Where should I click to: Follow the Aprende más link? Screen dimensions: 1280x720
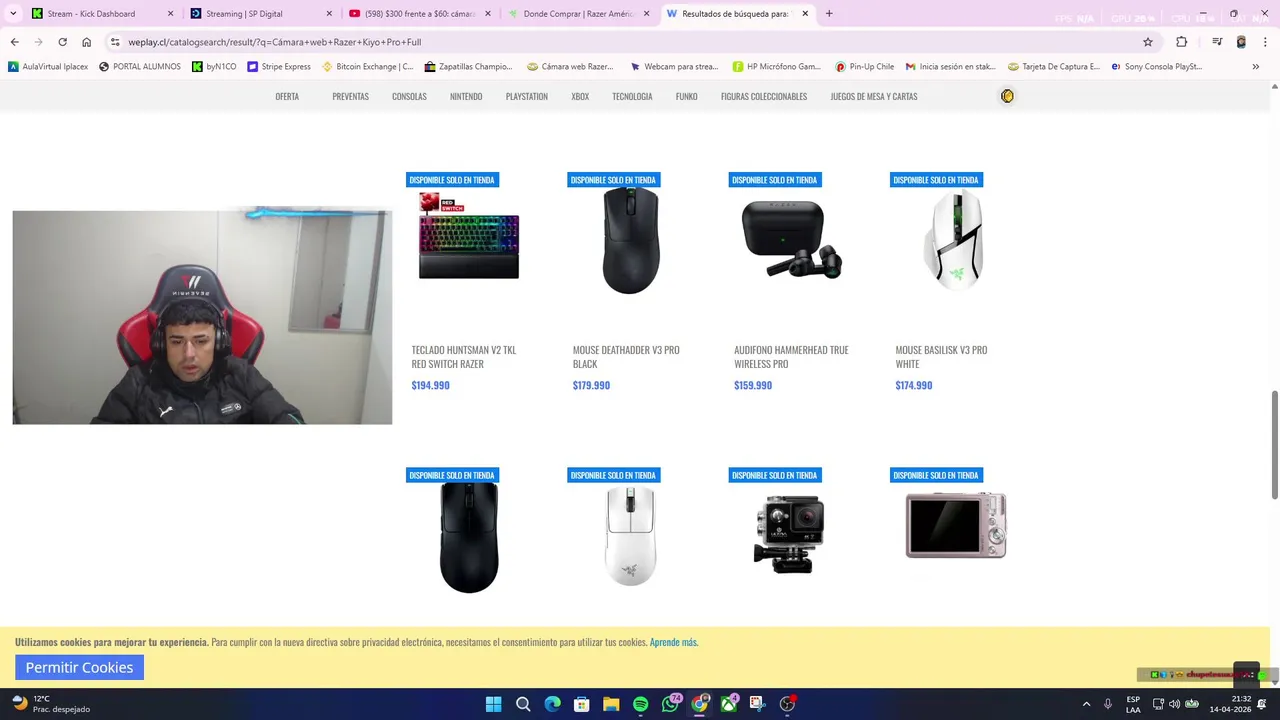(674, 642)
